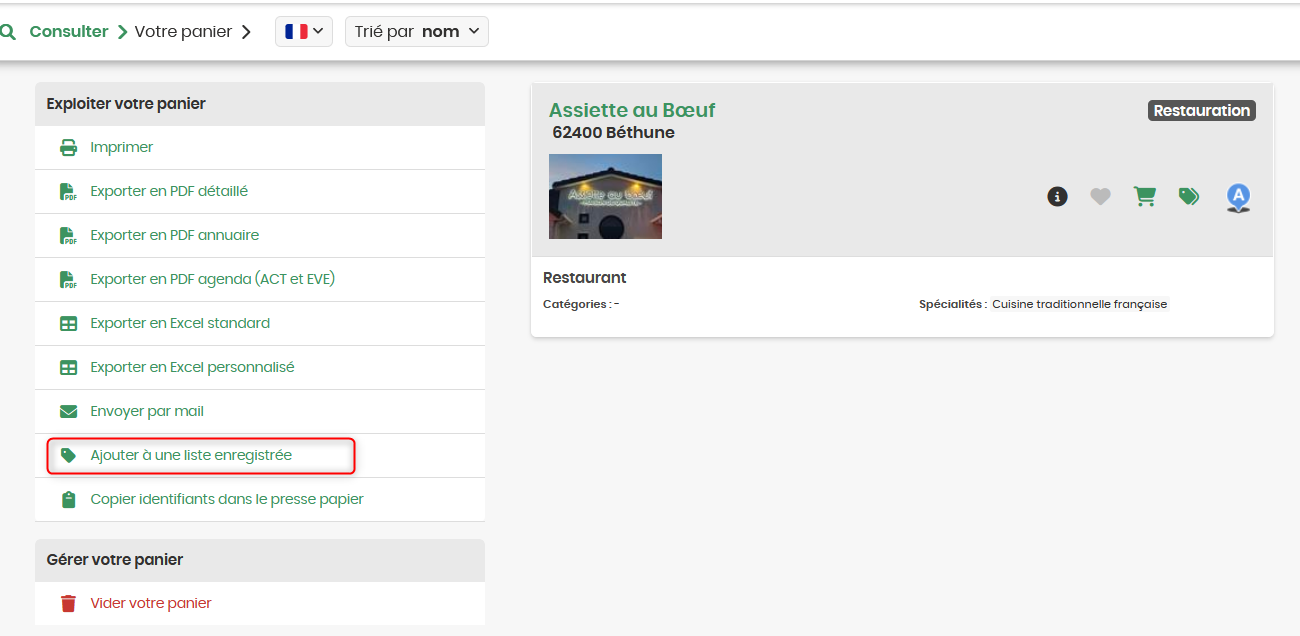1300x636 pixels.
Task: Open the Trié par nom dropdown
Action: [x=417, y=31]
